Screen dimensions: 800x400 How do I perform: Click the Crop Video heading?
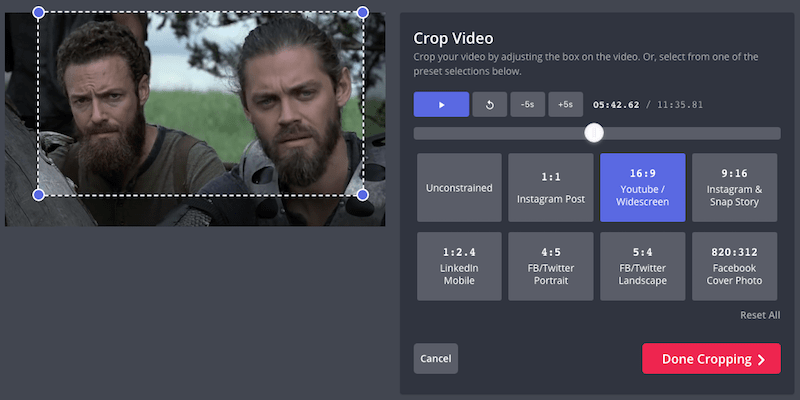453,38
